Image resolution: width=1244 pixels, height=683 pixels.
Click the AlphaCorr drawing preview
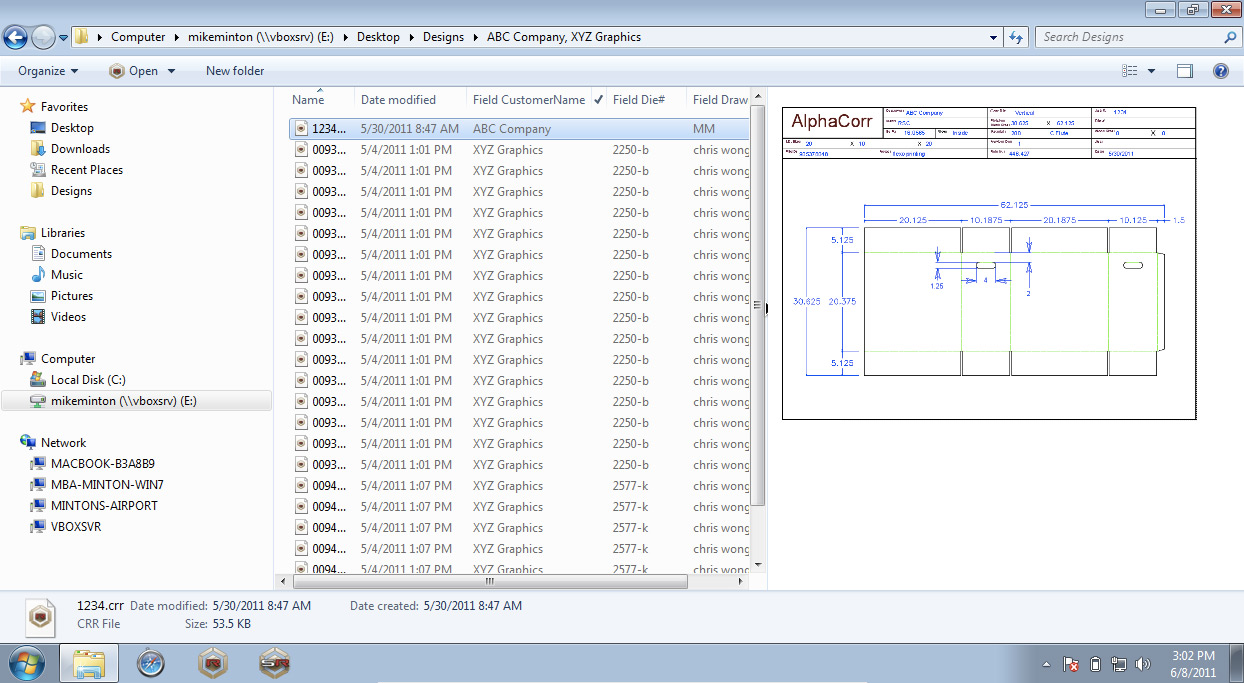pos(989,262)
